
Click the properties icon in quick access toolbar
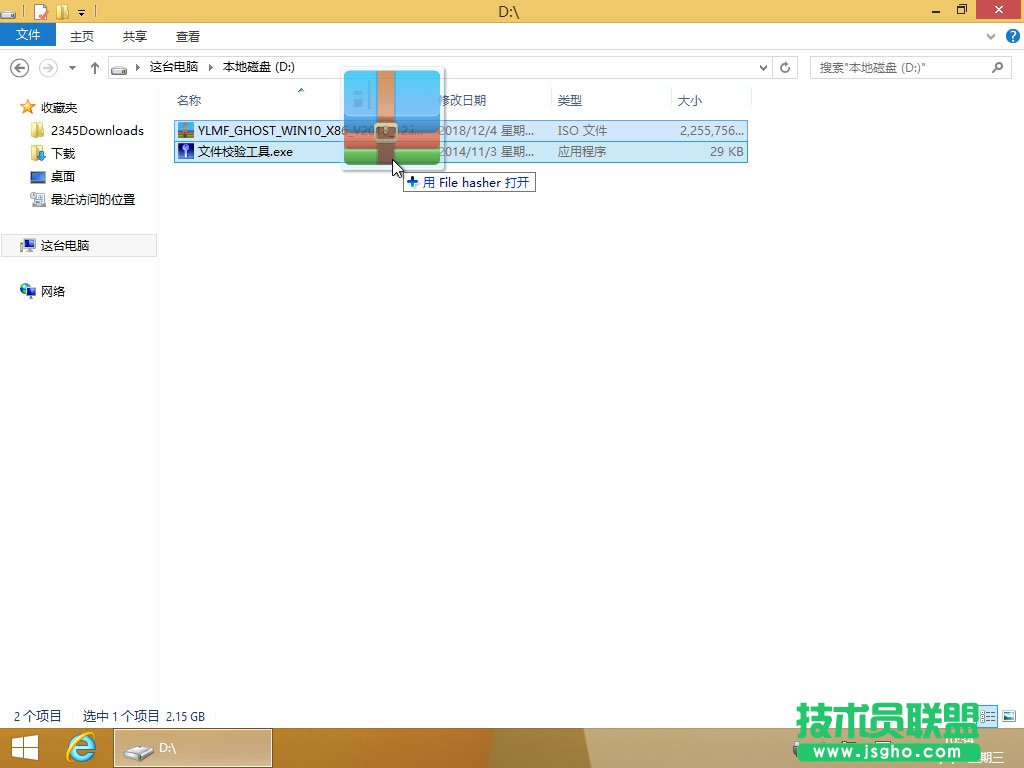[41, 11]
